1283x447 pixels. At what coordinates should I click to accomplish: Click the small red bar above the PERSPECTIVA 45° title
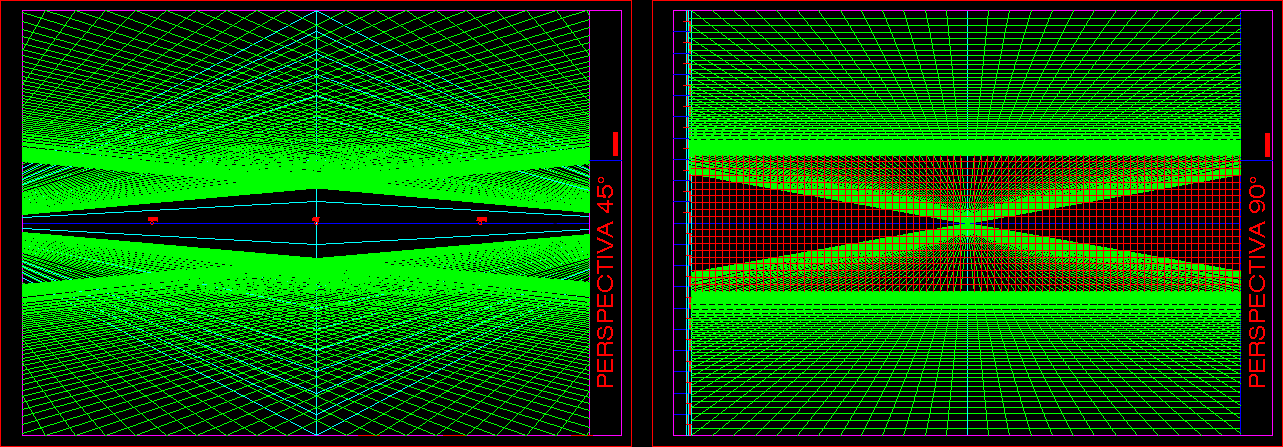tap(616, 143)
